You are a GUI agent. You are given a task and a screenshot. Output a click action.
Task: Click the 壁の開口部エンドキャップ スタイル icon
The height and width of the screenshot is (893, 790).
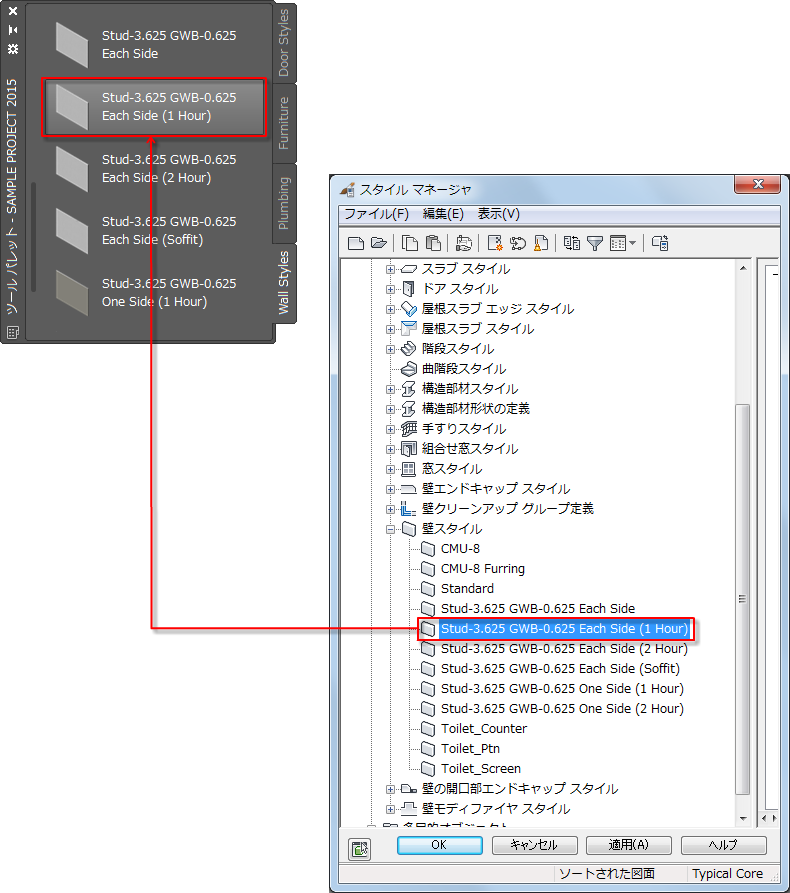point(408,789)
